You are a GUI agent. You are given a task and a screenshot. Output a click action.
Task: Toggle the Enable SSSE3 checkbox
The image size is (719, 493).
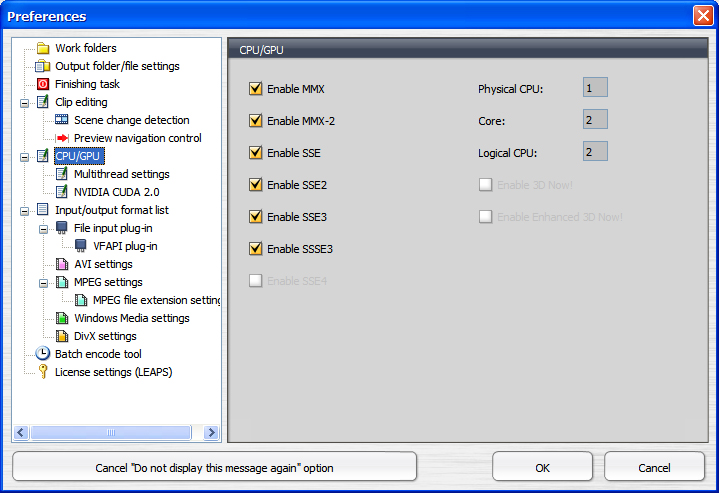[255, 249]
